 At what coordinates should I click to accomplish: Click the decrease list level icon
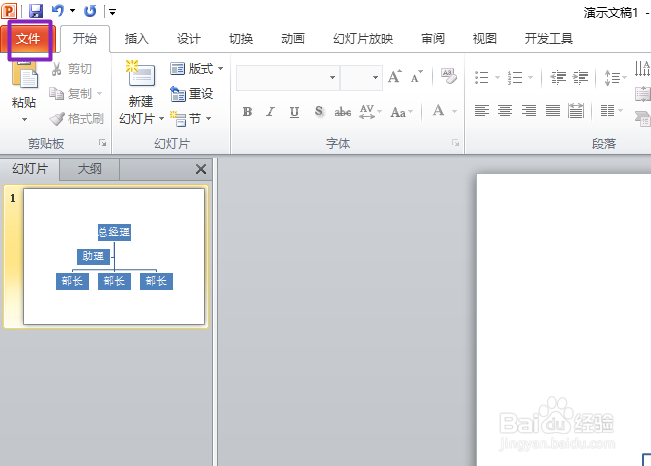pyautogui.click(x=558, y=78)
